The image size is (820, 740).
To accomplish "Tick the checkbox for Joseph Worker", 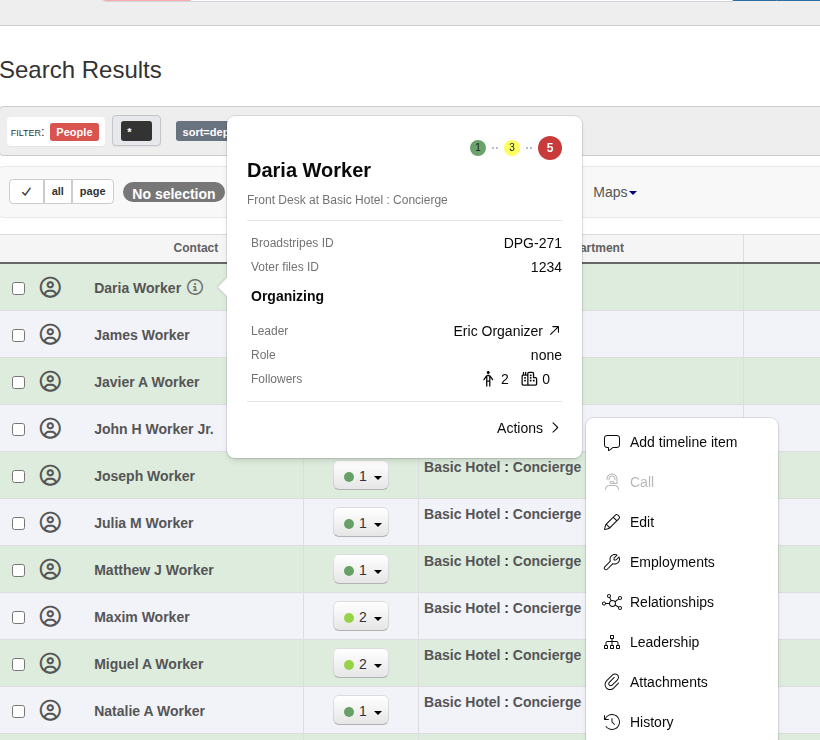I will click(18, 475).
